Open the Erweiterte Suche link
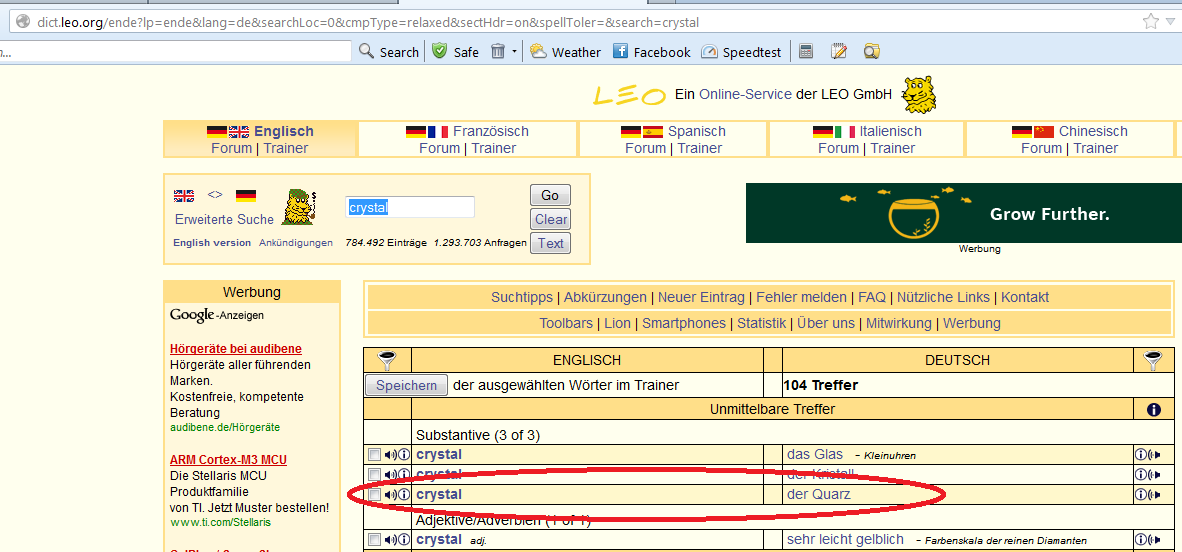 click(224, 219)
